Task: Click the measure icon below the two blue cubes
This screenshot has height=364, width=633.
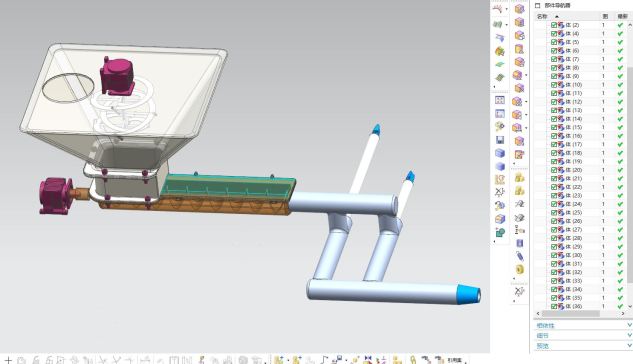Action: pyautogui.click(x=500, y=180)
